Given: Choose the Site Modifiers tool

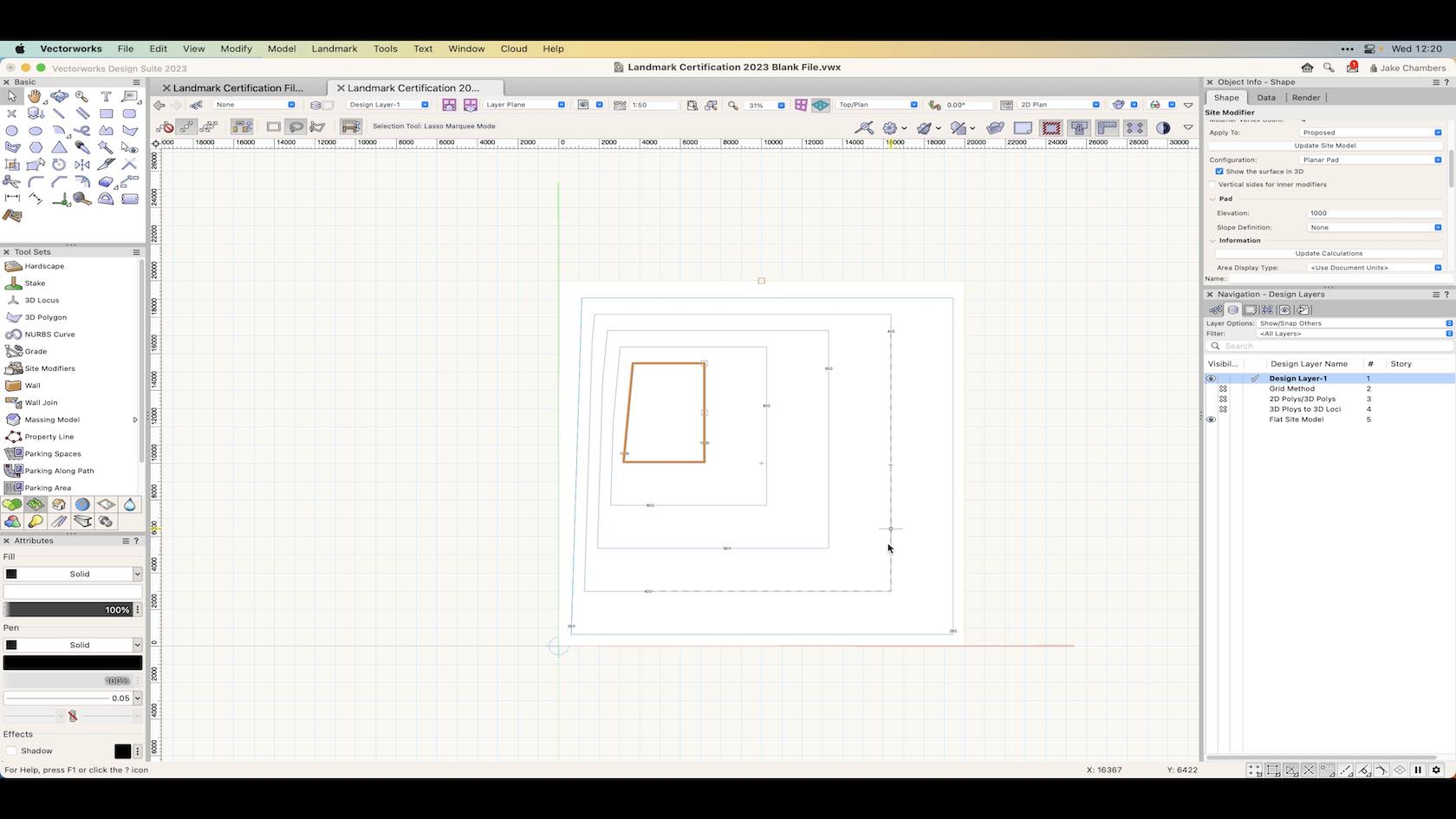Looking at the screenshot, I should click(x=49, y=368).
